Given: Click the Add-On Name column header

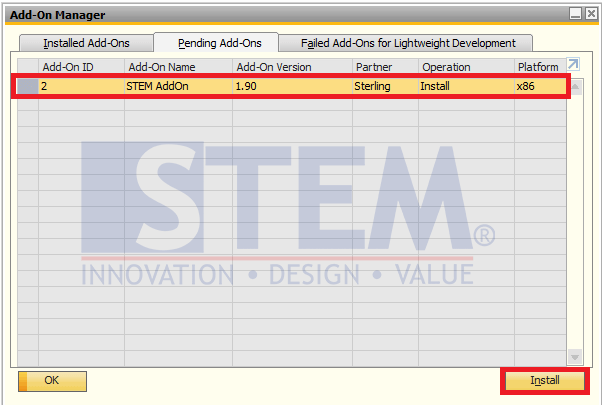Looking at the screenshot, I should click(x=179, y=67).
